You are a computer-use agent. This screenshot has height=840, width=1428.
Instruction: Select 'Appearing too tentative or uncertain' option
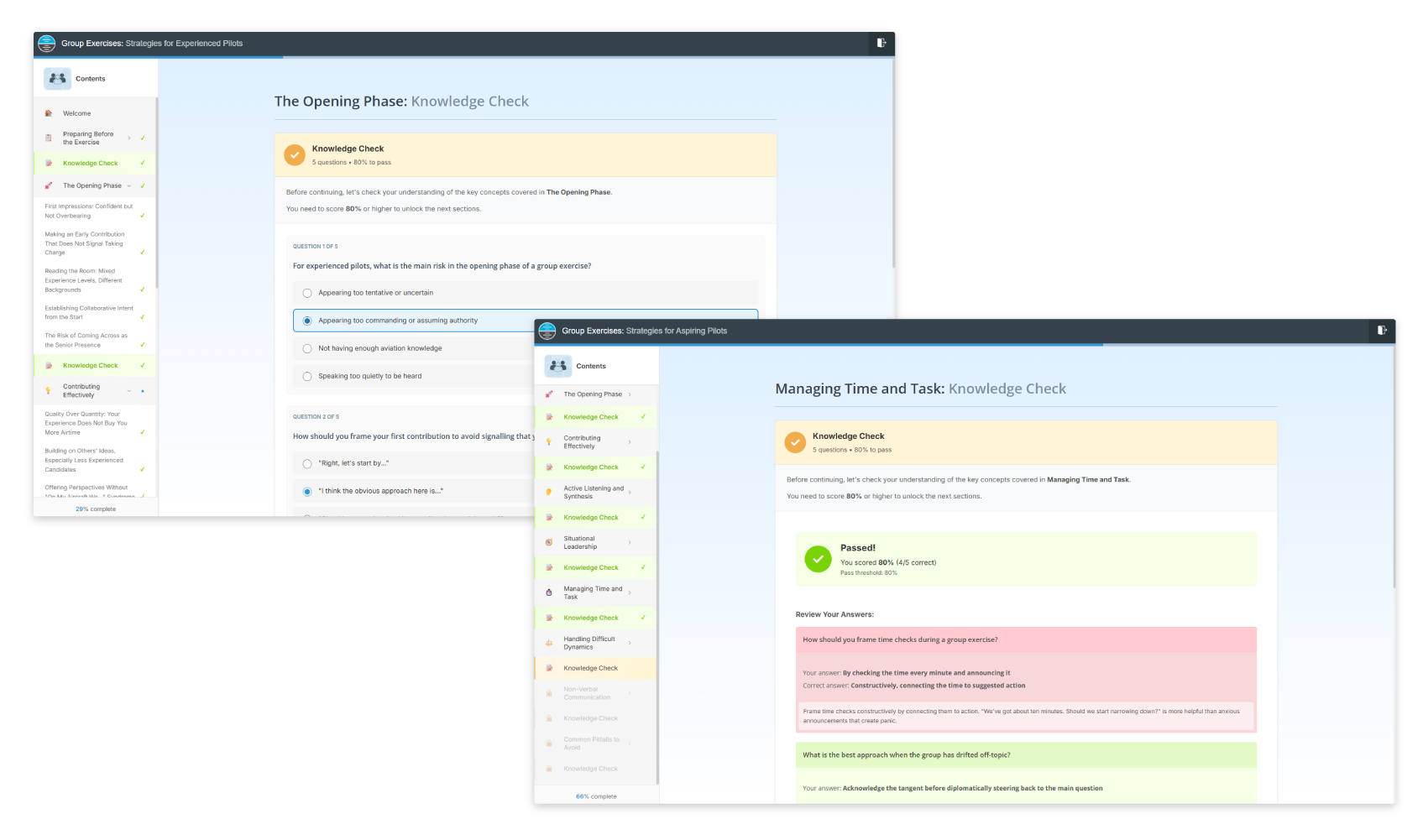[307, 293]
